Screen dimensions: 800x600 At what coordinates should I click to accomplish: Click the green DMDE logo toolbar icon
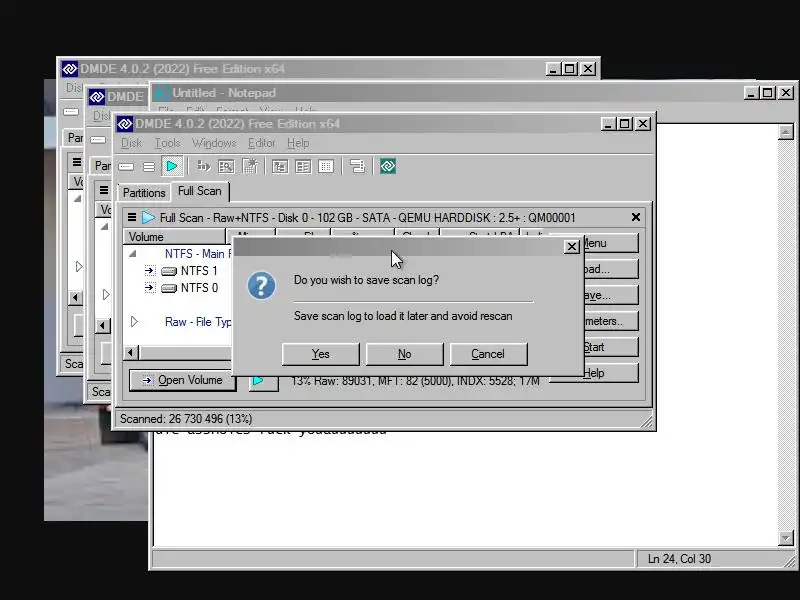pyautogui.click(x=388, y=166)
